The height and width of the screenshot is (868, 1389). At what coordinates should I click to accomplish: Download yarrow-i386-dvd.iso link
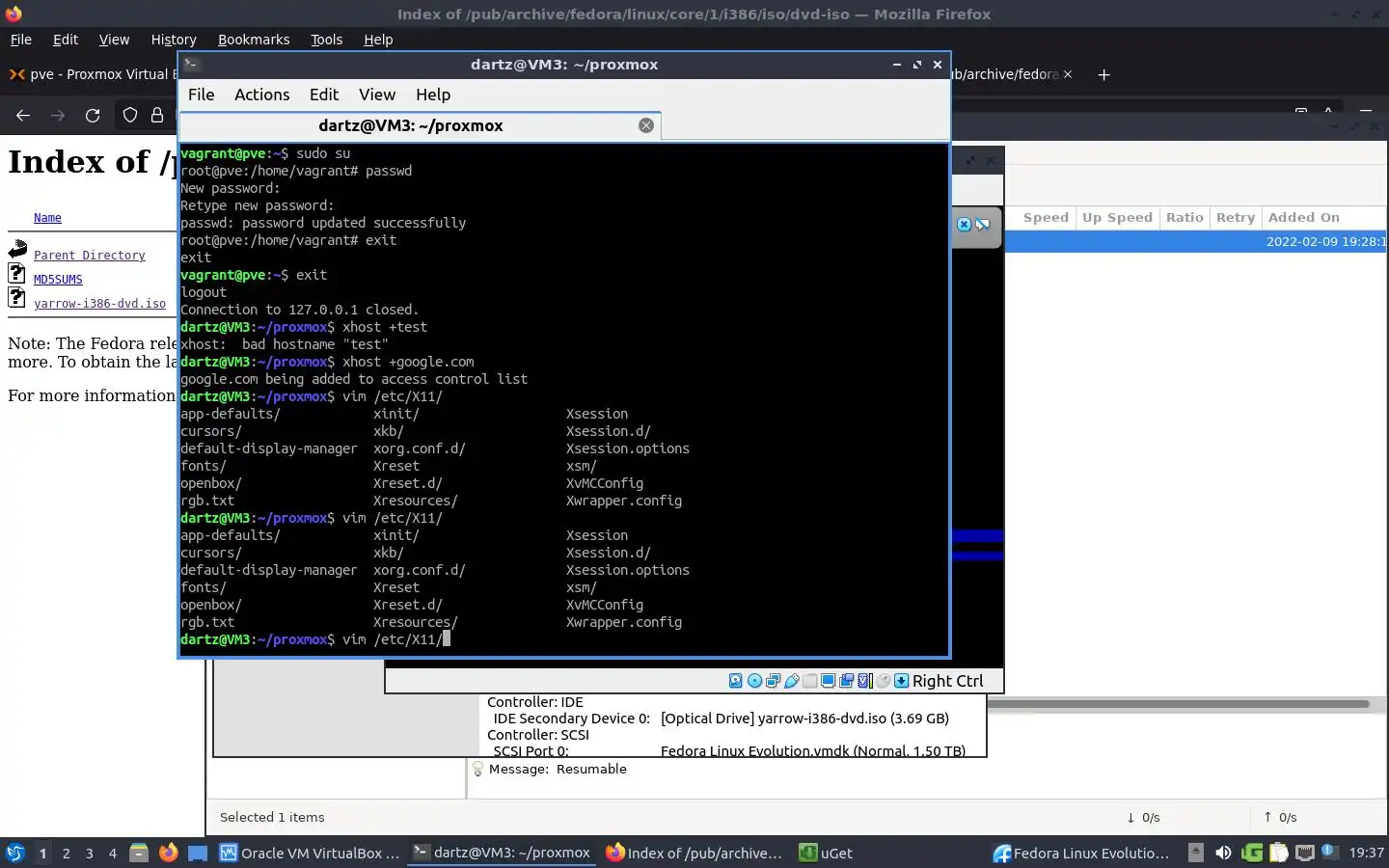click(x=99, y=304)
